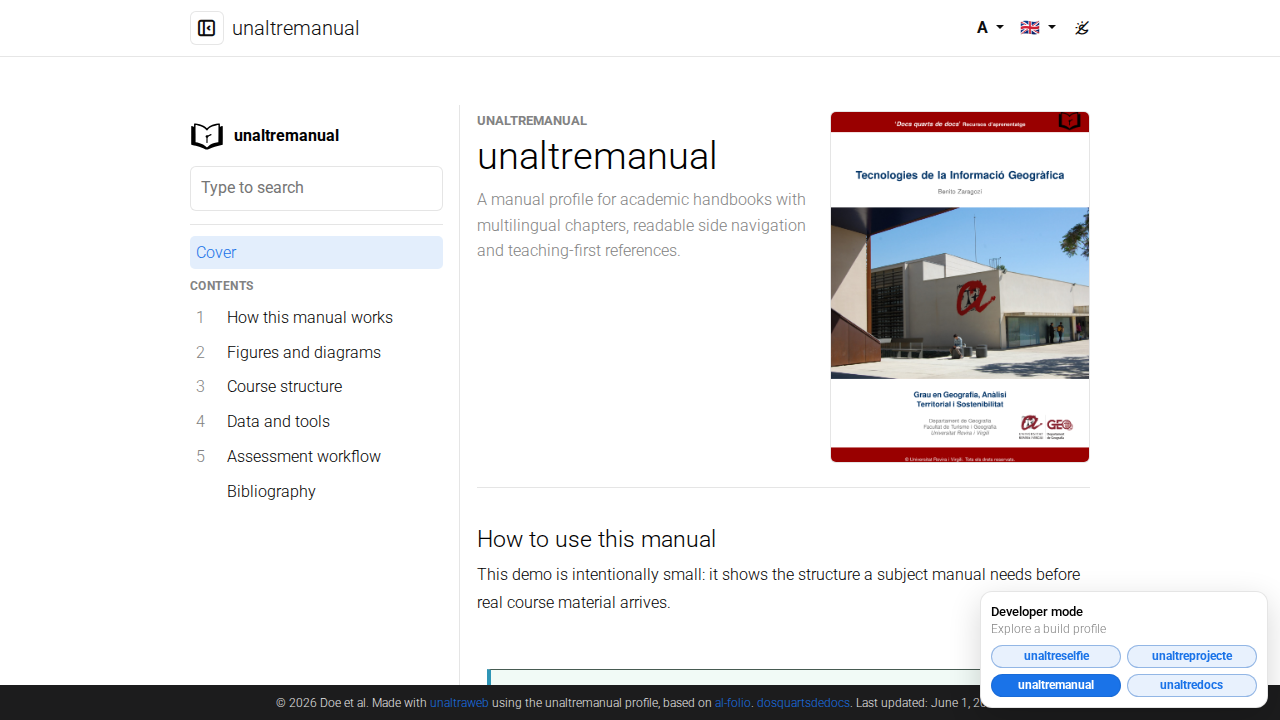
Task: Follow the dosquartsdedocs footer link
Action: click(803, 703)
